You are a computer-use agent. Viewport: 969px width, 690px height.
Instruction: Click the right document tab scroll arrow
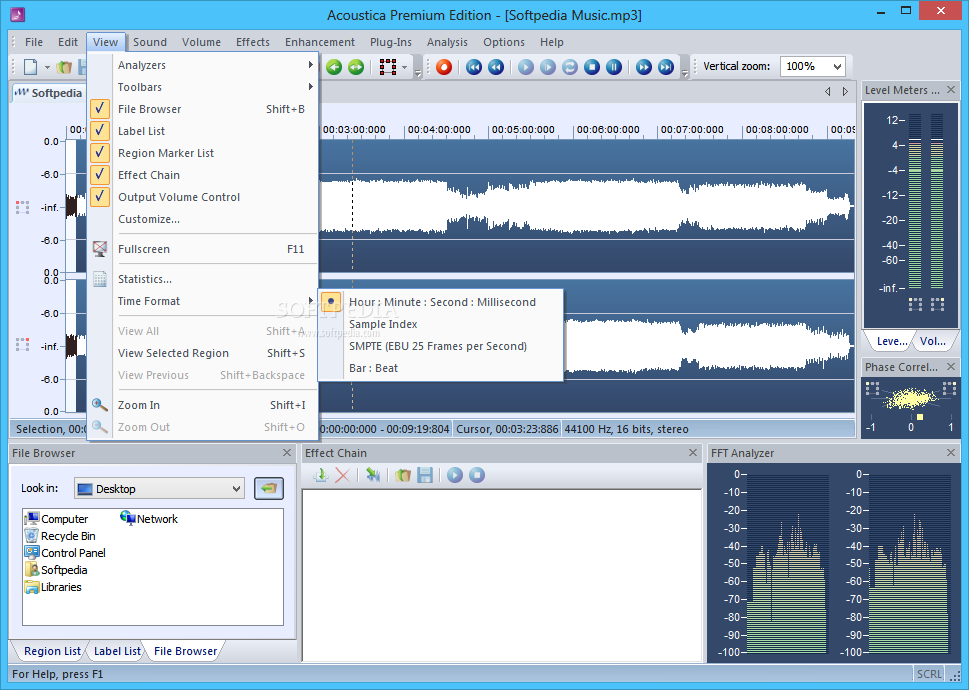pos(845,91)
